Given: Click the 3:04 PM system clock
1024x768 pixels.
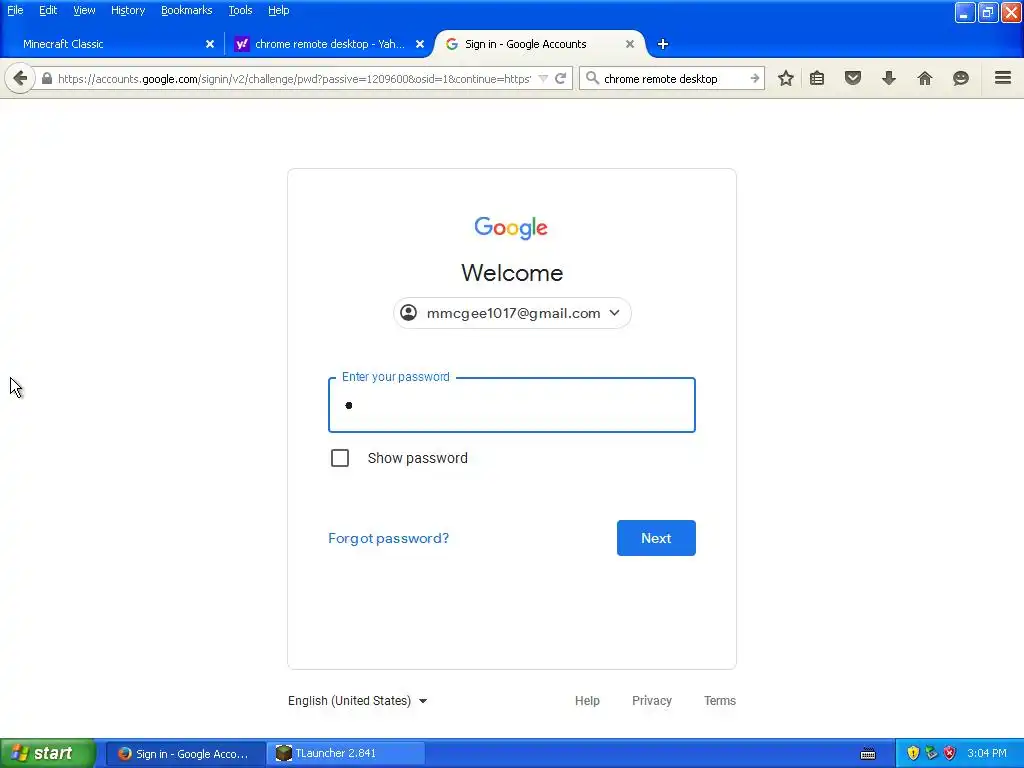Looking at the screenshot, I should [x=987, y=754].
